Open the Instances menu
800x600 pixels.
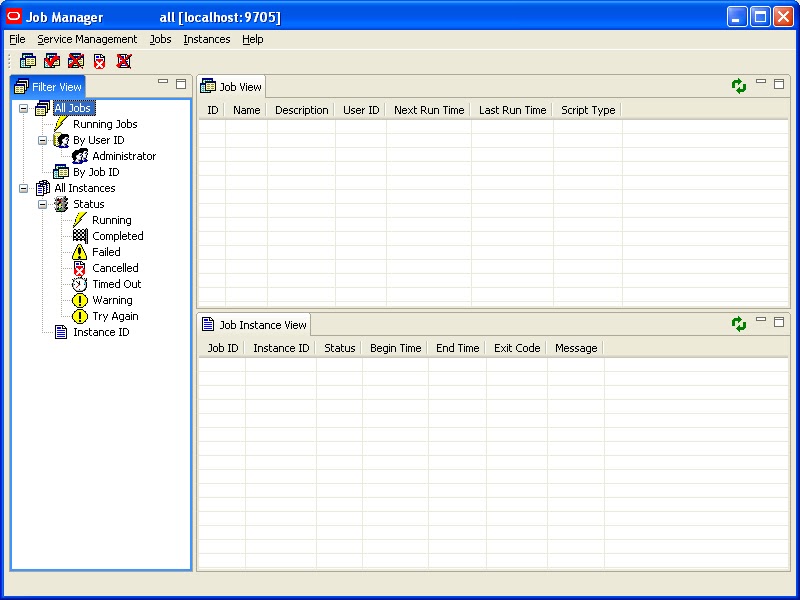(x=206, y=39)
